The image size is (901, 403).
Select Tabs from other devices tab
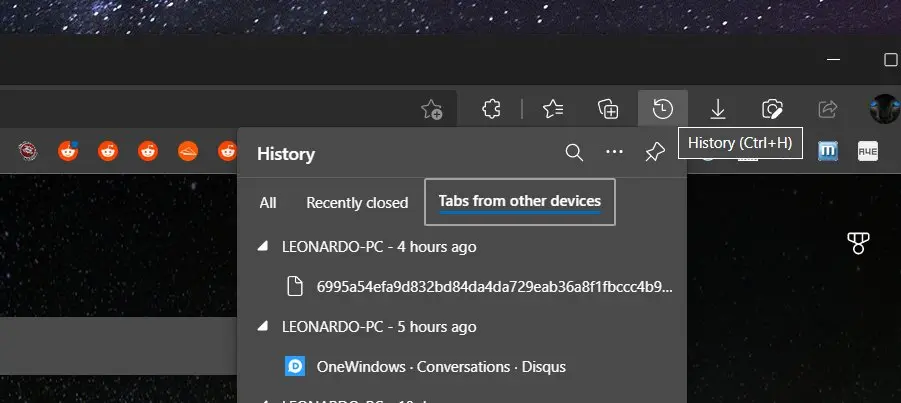[x=519, y=202]
